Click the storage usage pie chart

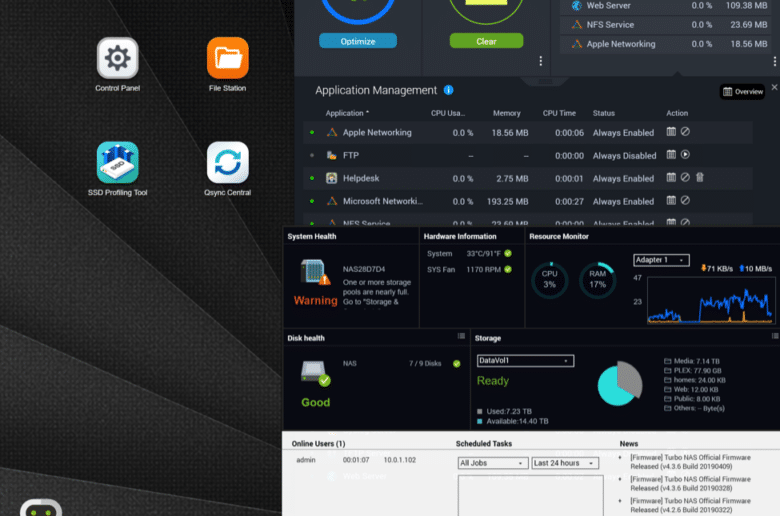620,383
